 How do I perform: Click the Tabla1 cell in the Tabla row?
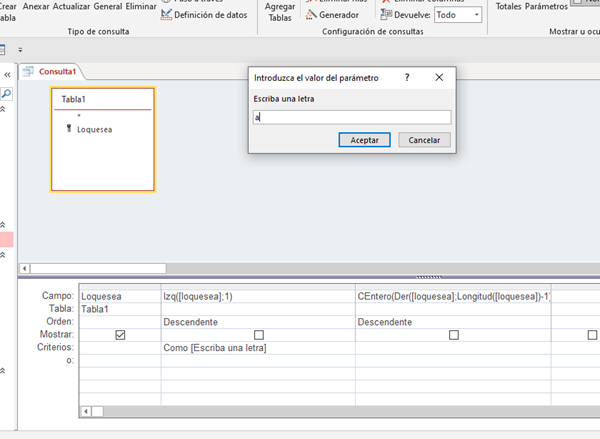tap(120, 309)
